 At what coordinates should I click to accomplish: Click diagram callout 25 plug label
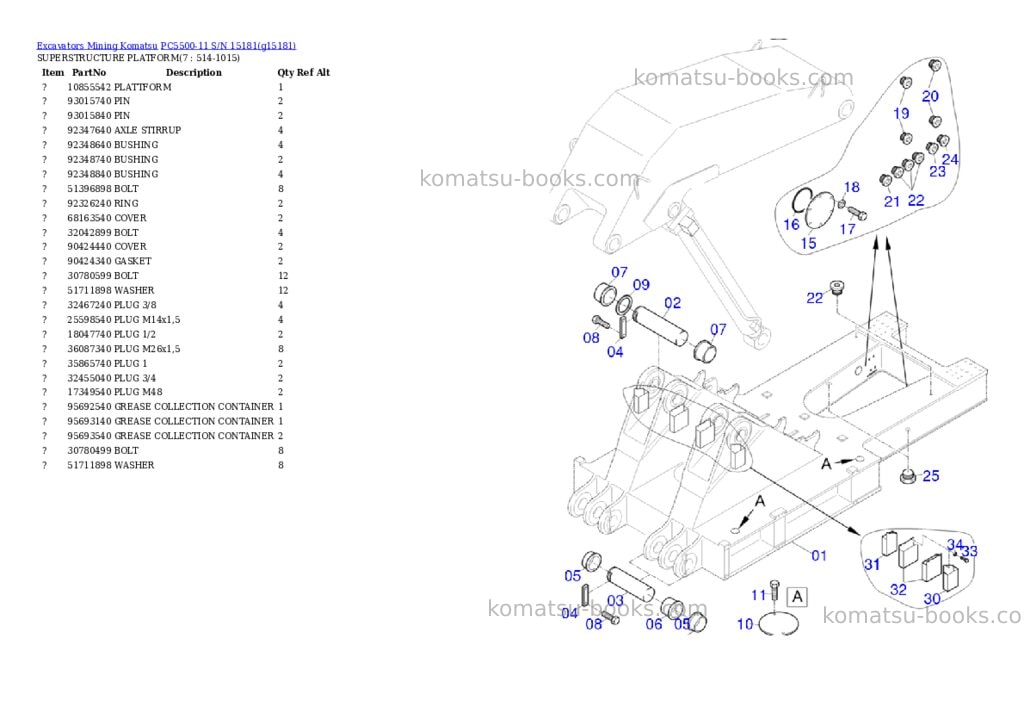931,476
